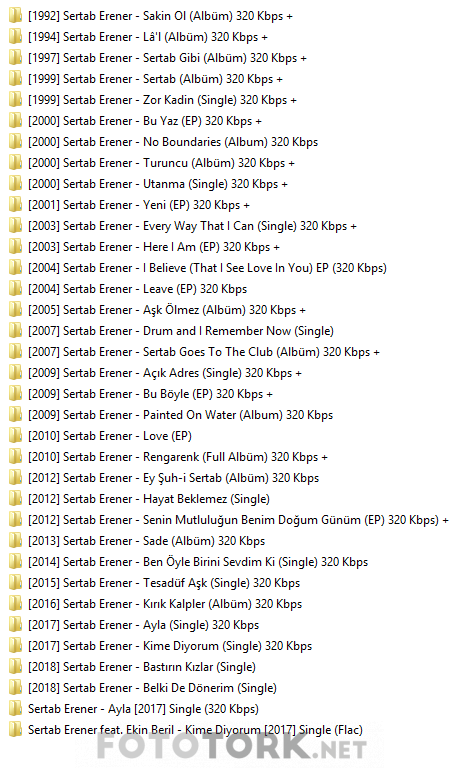The height and width of the screenshot is (778, 459).
Task: Select '[2010] Sertab Erener - Love (EP)' folder name
Action: 110,436
